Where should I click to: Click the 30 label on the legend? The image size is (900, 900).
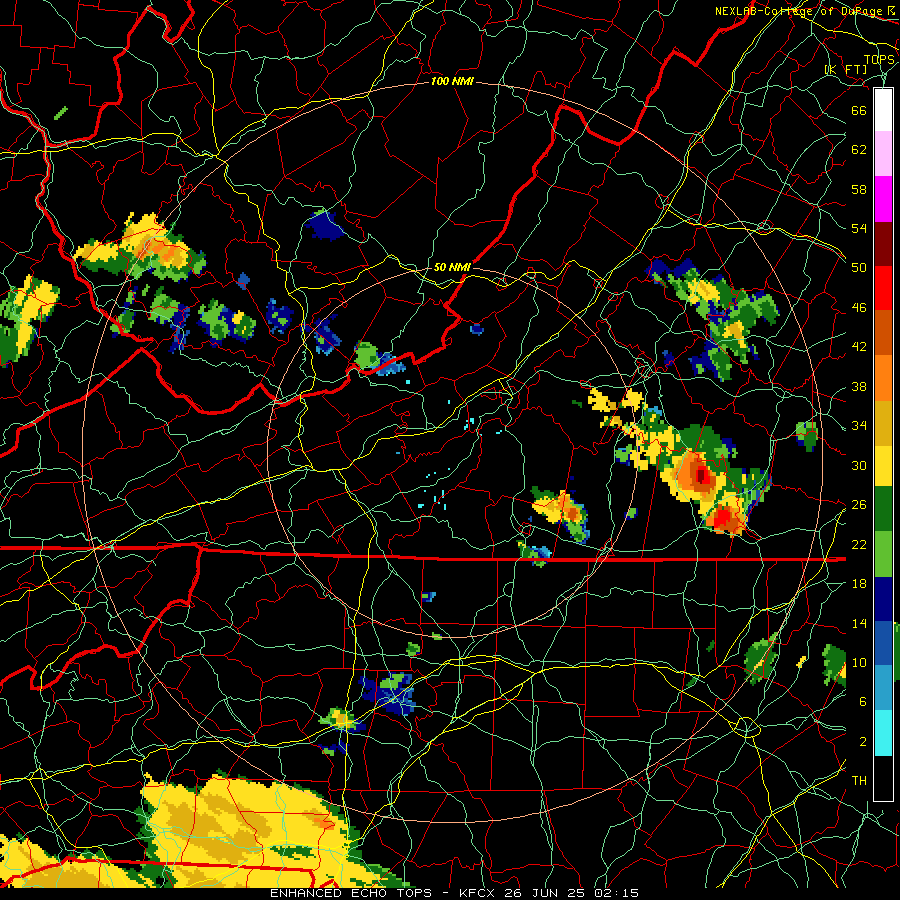[x=859, y=465]
